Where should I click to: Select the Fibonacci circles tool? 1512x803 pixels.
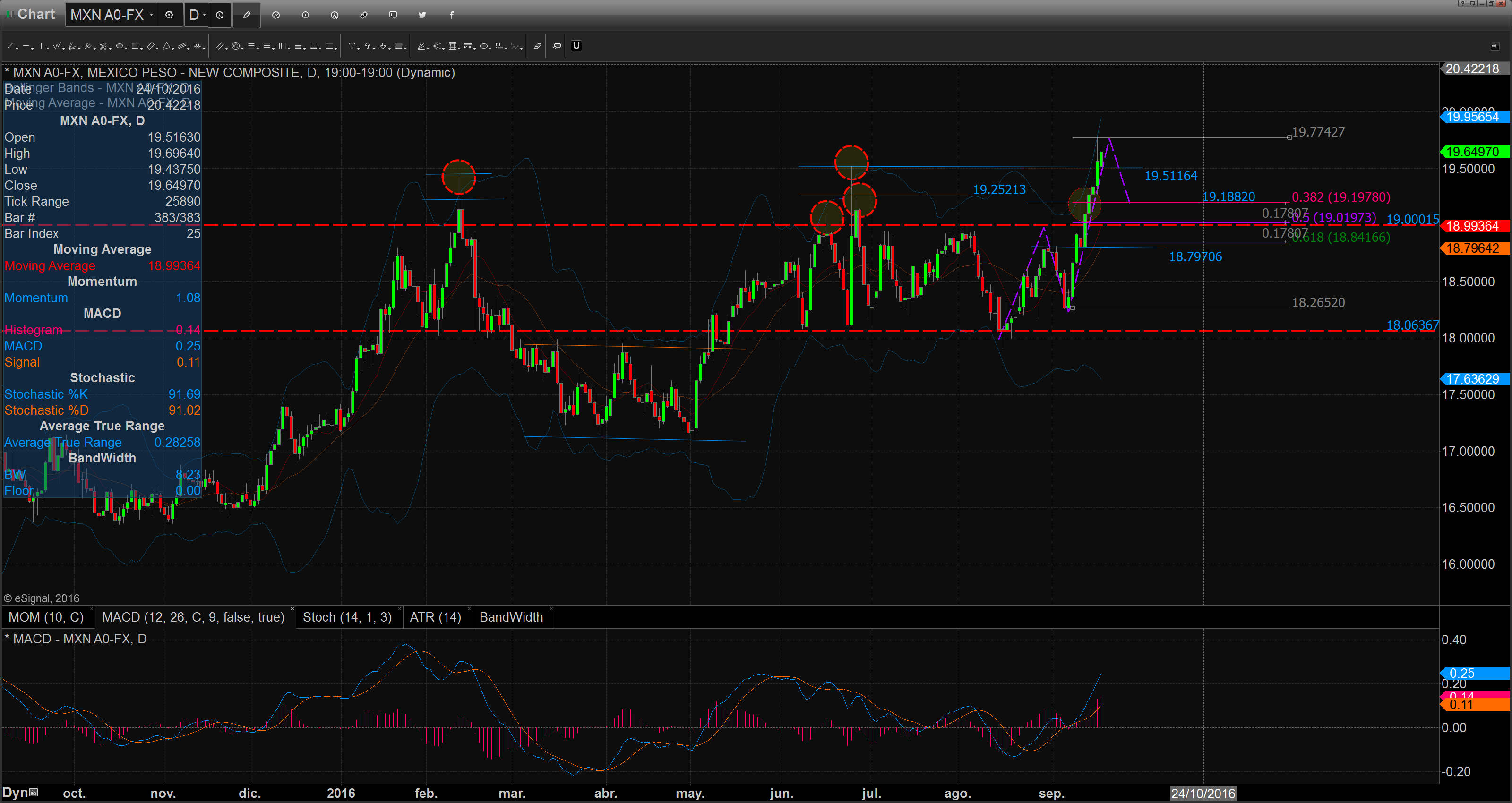tap(236, 46)
